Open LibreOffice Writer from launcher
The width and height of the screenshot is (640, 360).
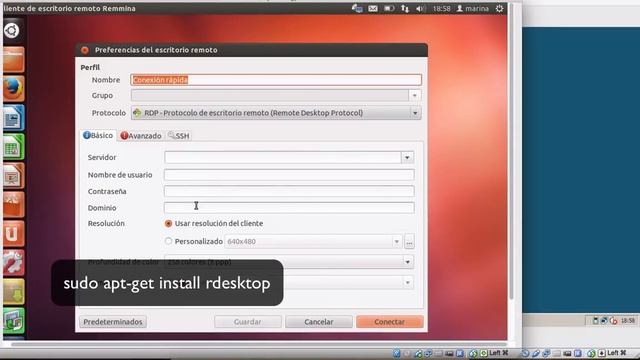click(13, 118)
